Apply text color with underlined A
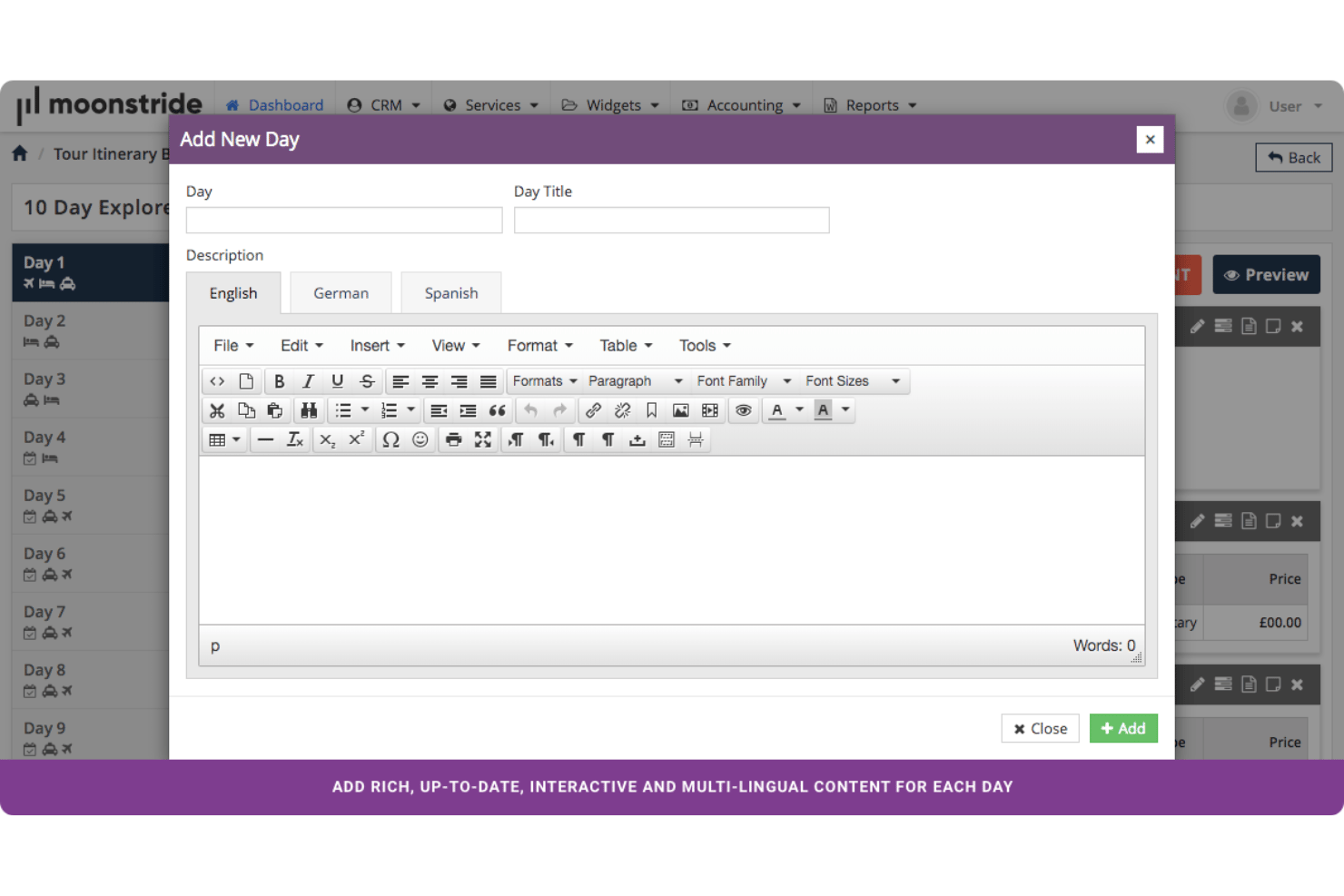The image size is (1344, 896). (776, 410)
